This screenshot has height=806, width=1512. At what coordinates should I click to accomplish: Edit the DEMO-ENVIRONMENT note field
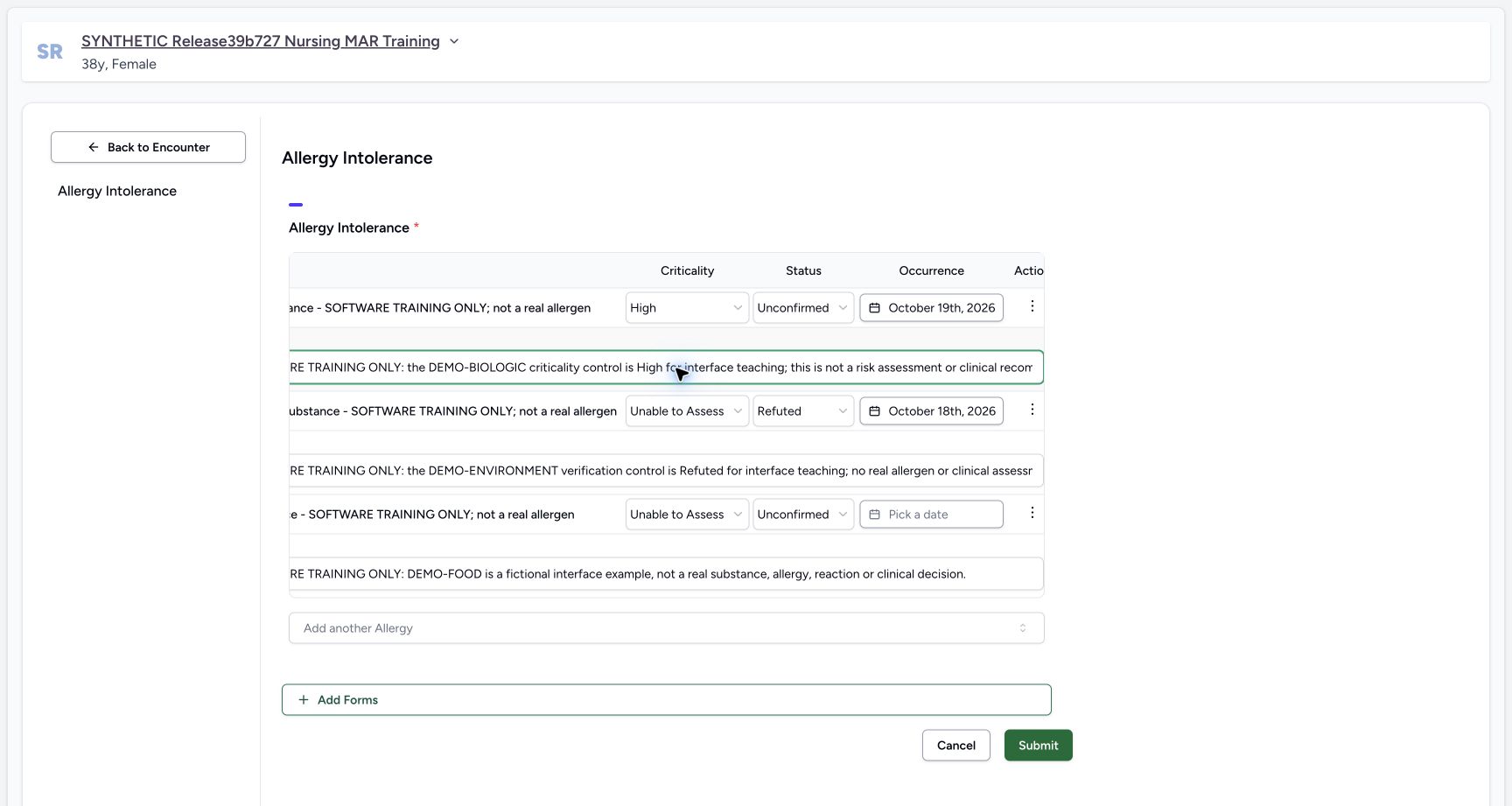(x=667, y=471)
